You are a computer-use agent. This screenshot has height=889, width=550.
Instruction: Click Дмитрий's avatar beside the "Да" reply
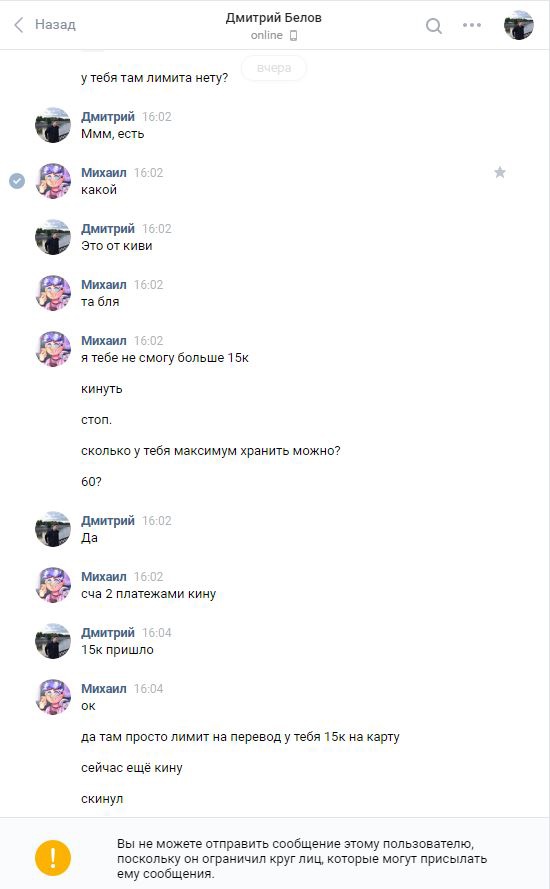(x=53, y=529)
